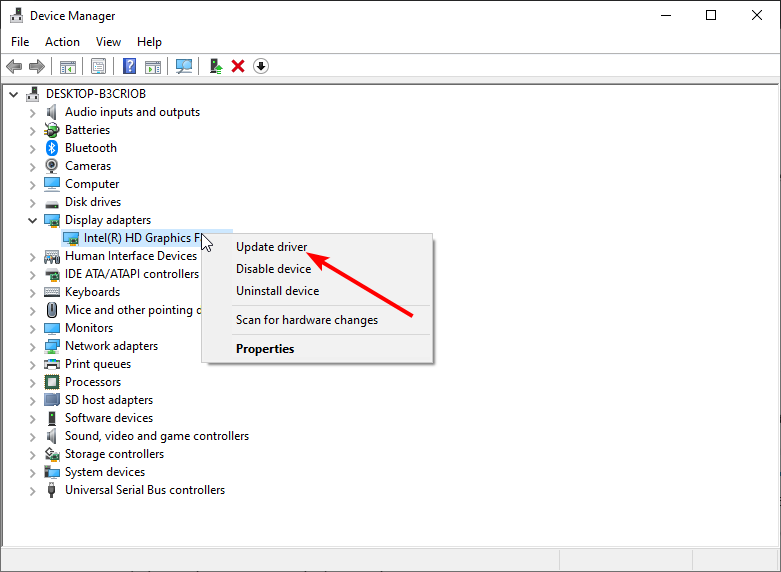Select the Cameras label text
The image size is (781, 572).
88,166
